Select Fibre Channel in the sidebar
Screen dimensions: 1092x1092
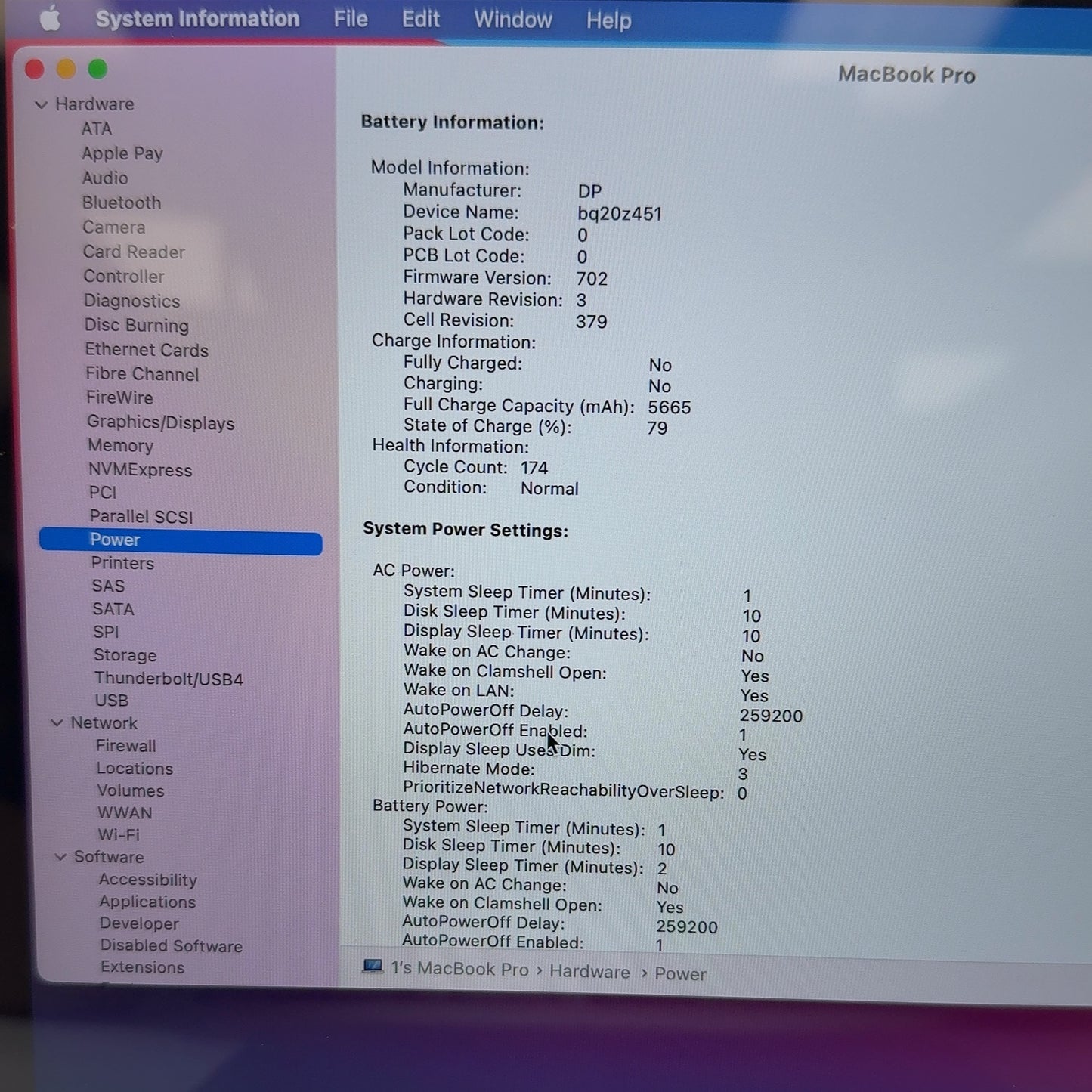[x=142, y=374]
